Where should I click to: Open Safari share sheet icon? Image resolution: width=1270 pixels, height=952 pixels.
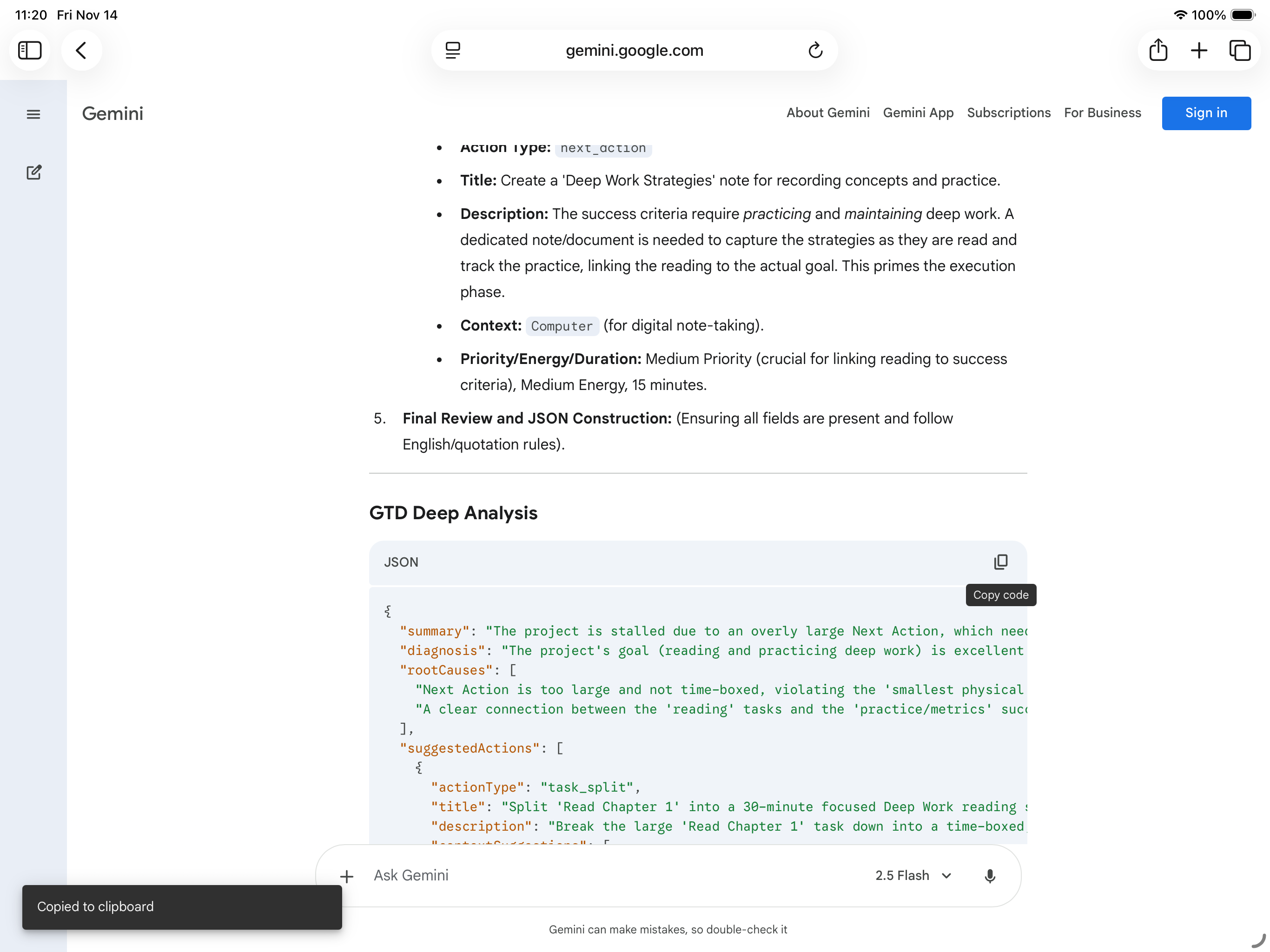[1158, 51]
